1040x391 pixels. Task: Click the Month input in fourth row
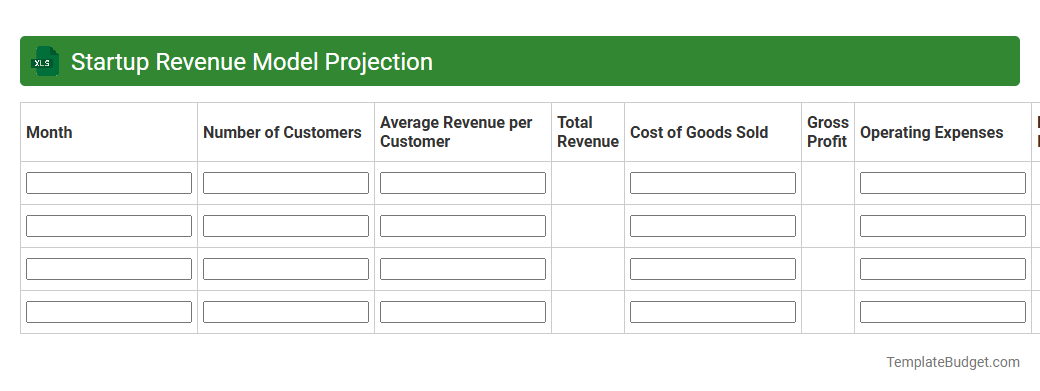point(109,312)
